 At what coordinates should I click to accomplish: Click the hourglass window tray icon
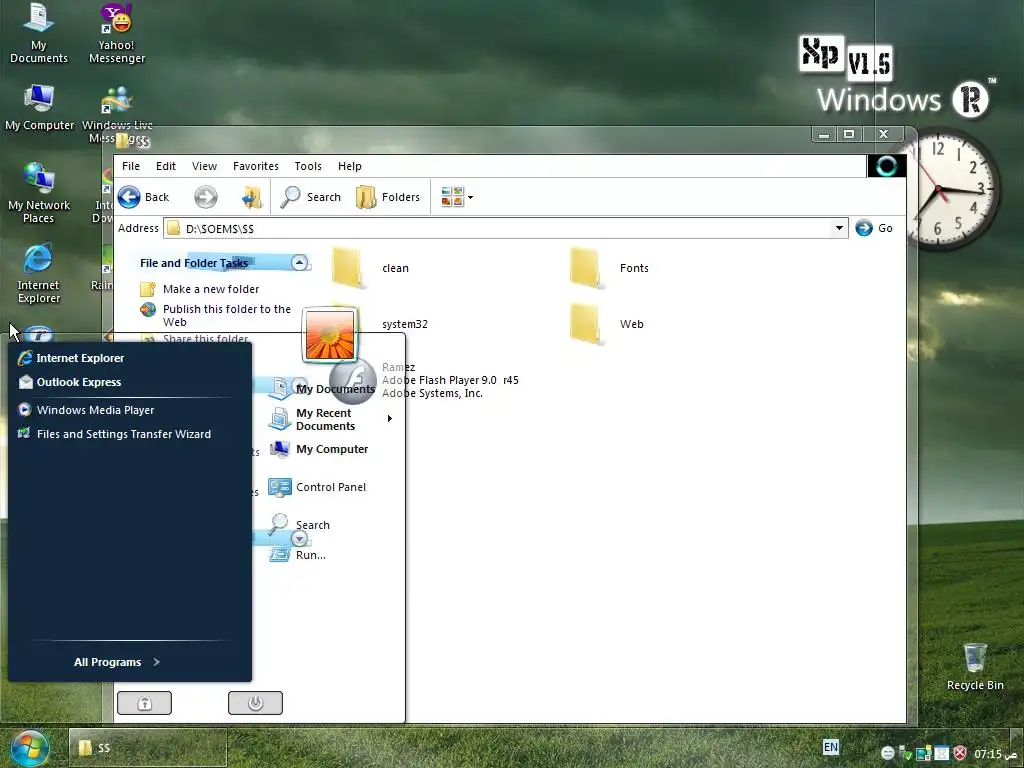(941, 754)
